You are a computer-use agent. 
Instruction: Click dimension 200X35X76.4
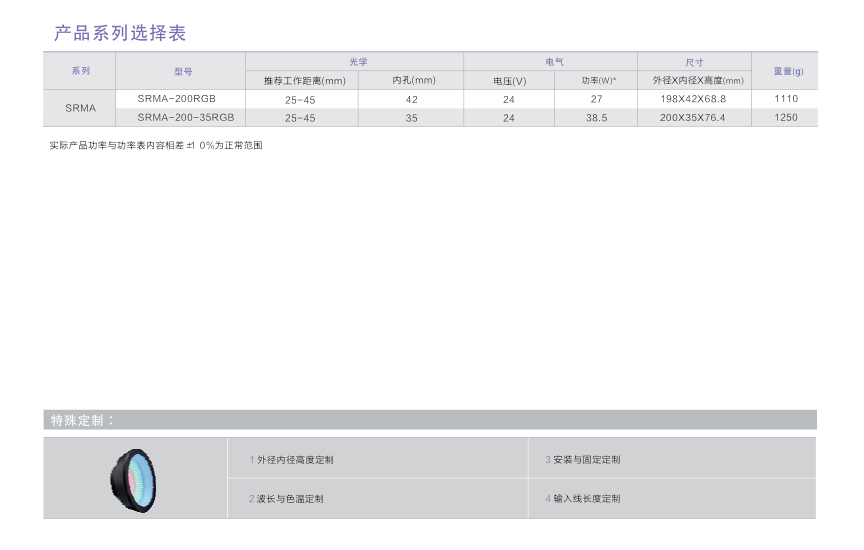(x=693, y=118)
